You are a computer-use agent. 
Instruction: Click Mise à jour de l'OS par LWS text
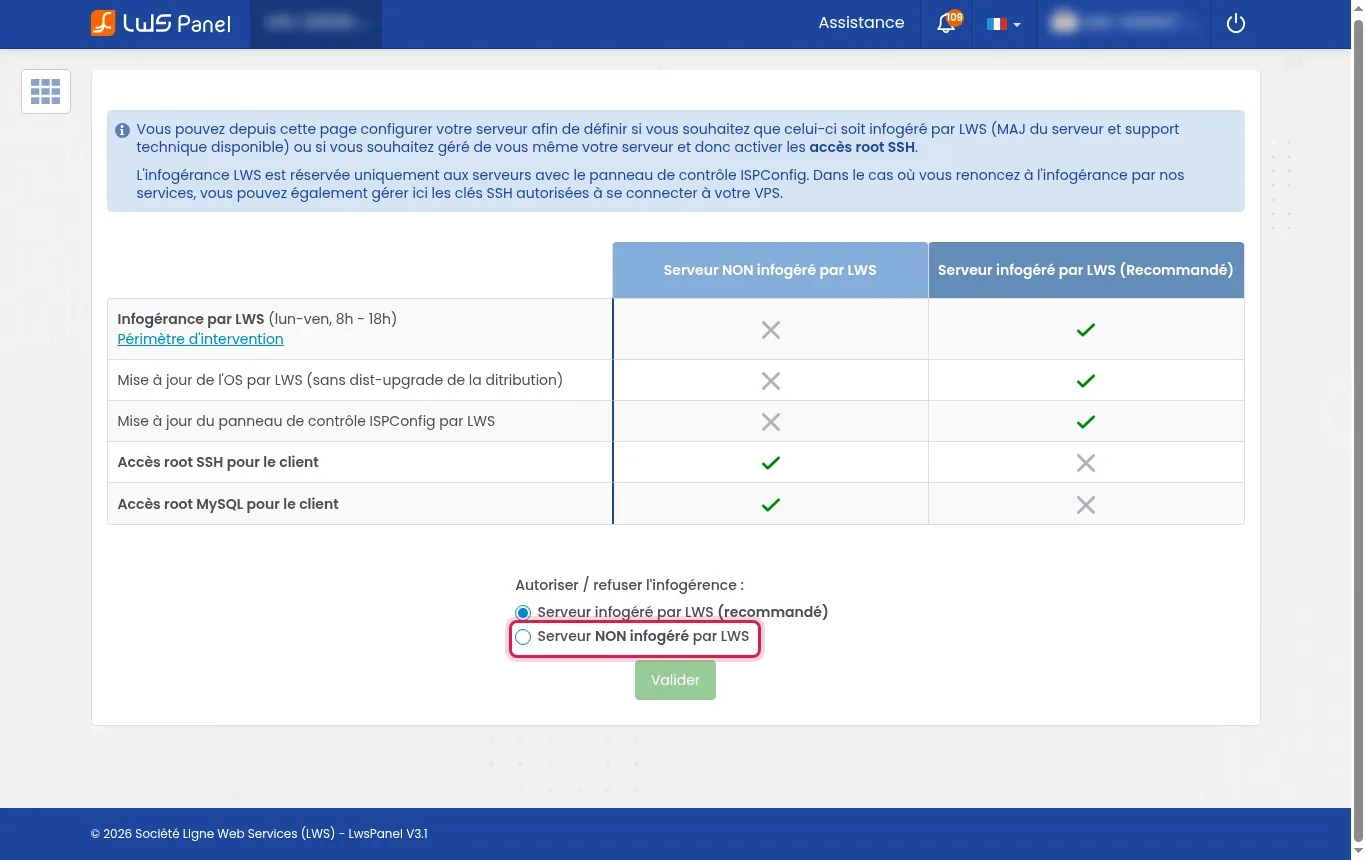[340, 380]
